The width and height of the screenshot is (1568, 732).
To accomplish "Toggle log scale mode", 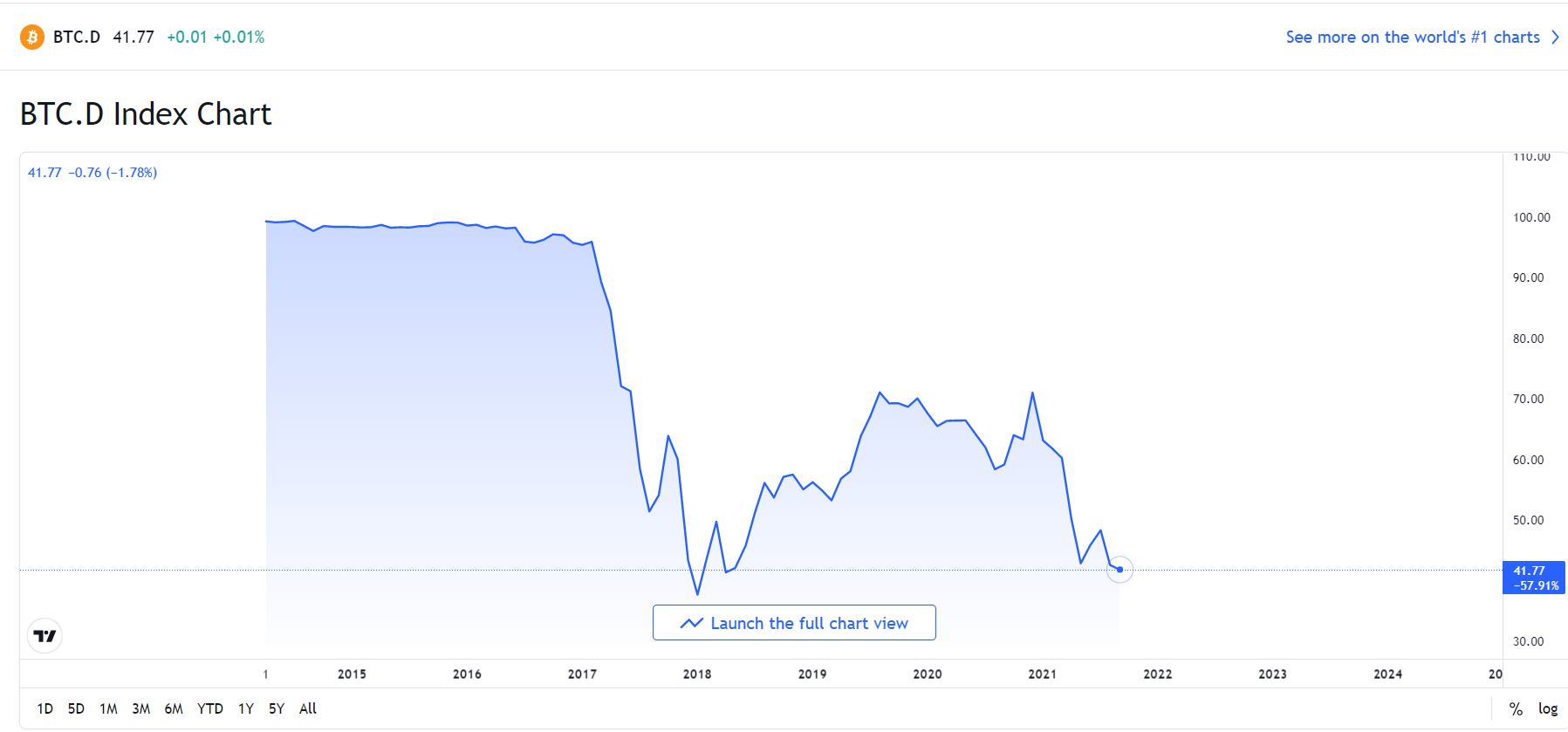I will pos(1547,708).
